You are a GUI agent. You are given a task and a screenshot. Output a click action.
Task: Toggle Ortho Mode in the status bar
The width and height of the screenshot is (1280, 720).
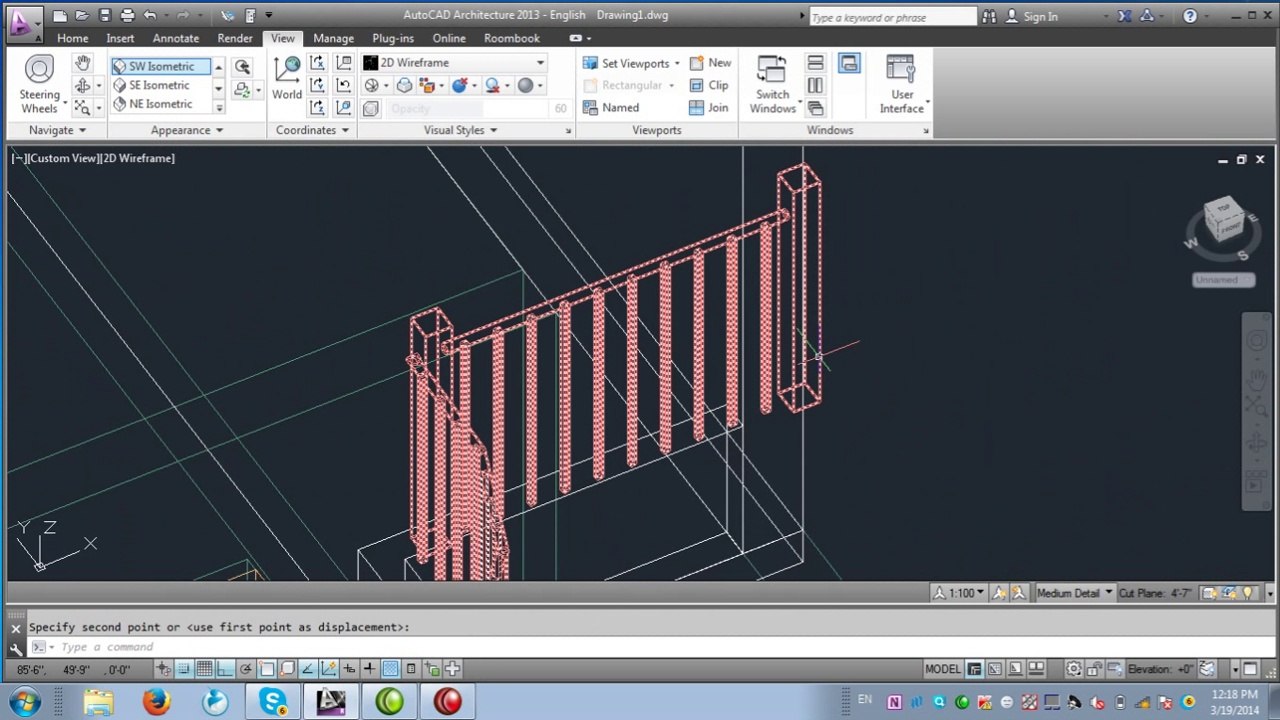pos(225,669)
